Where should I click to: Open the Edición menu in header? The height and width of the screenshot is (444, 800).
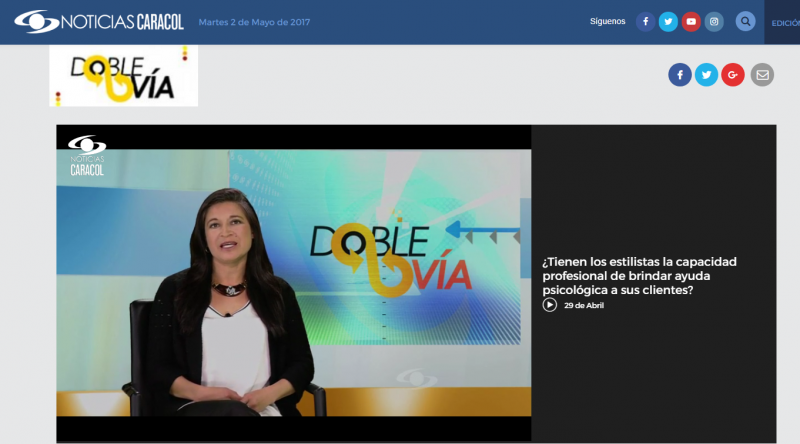click(785, 23)
